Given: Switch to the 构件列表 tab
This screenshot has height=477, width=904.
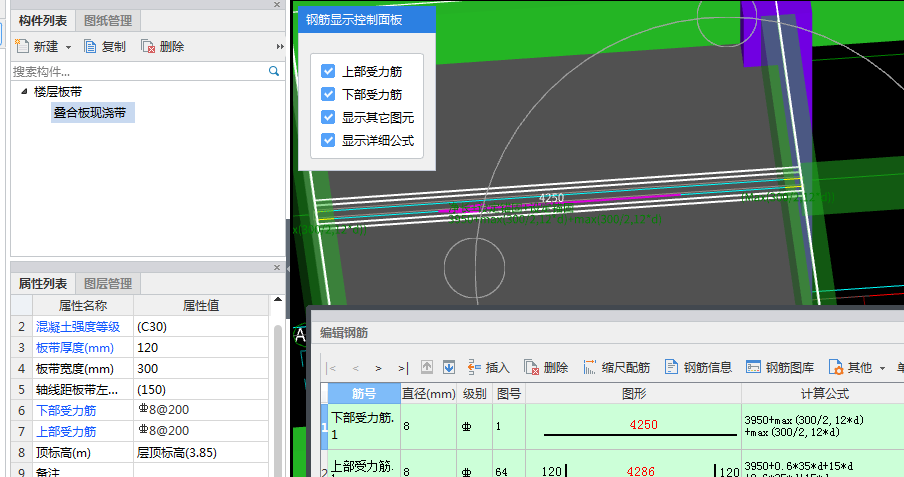Looking at the screenshot, I should [x=43, y=21].
